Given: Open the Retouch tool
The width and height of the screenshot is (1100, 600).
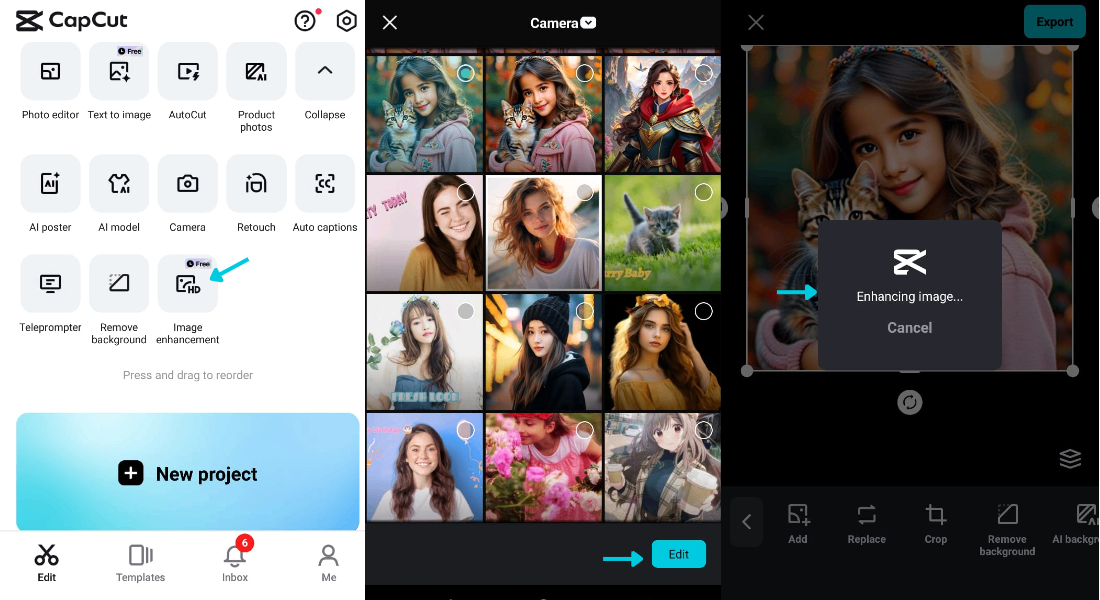Looking at the screenshot, I should 256,184.
